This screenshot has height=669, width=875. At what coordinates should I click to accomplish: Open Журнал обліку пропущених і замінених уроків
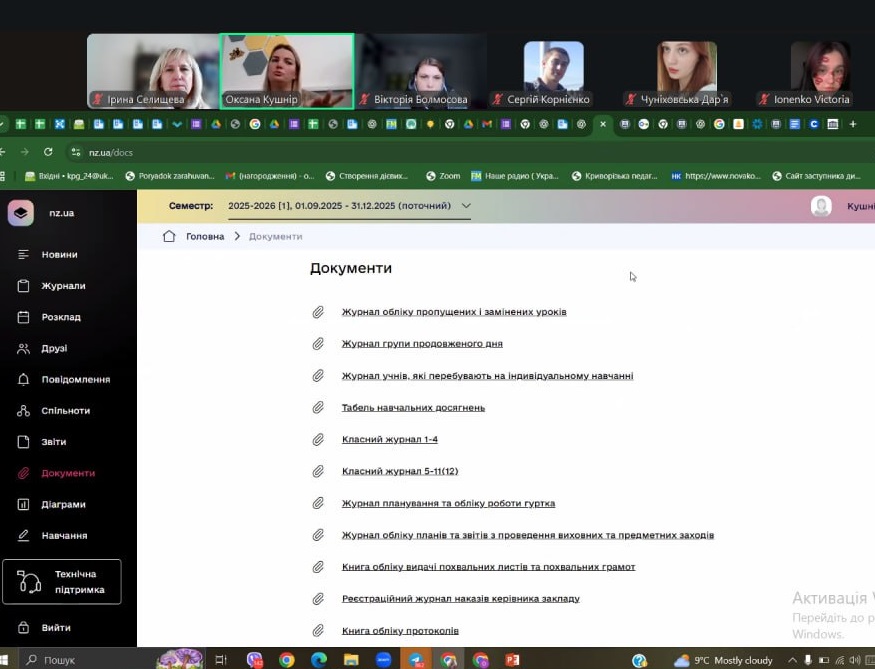point(454,312)
